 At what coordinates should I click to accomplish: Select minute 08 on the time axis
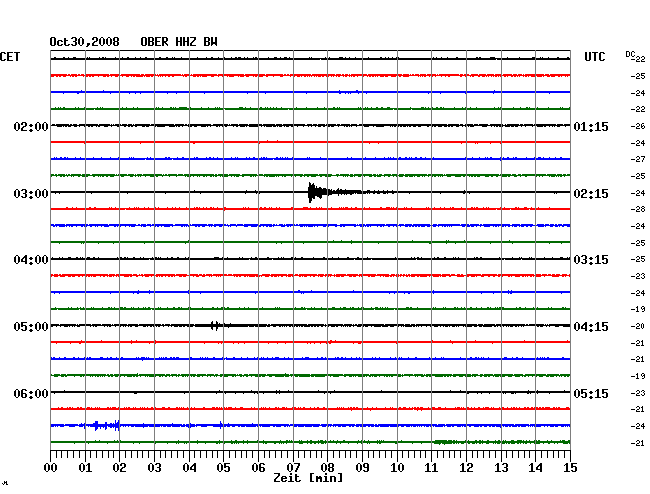click(x=327, y=467)
